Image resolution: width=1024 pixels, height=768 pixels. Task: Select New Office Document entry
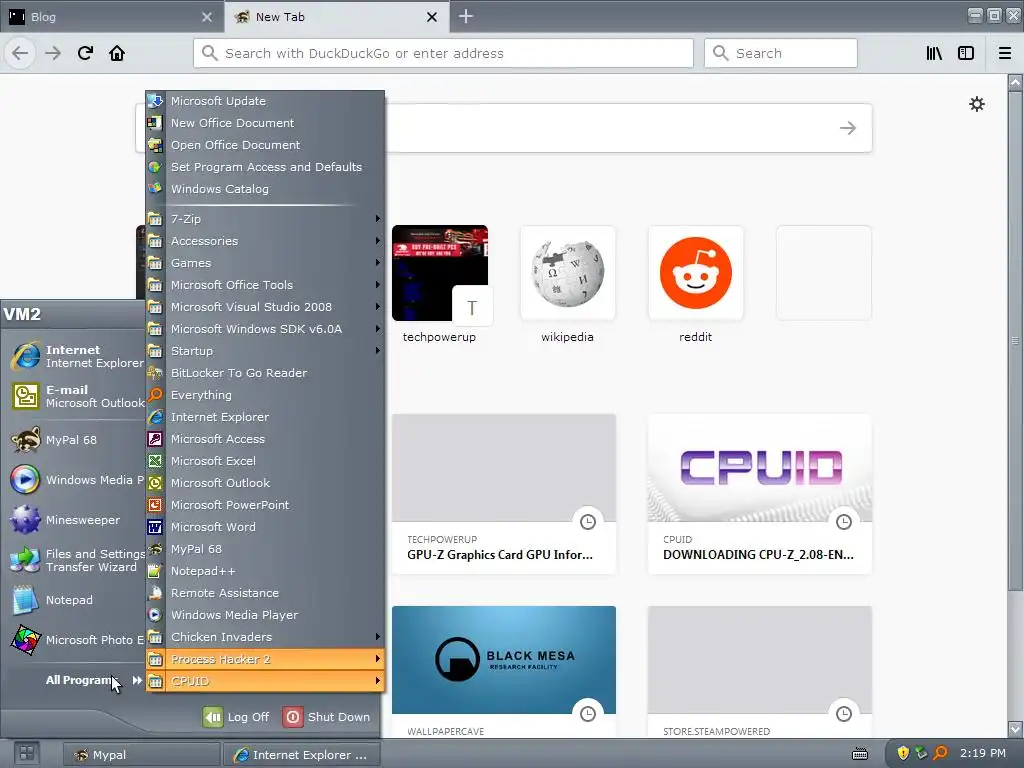pos(265,123)
